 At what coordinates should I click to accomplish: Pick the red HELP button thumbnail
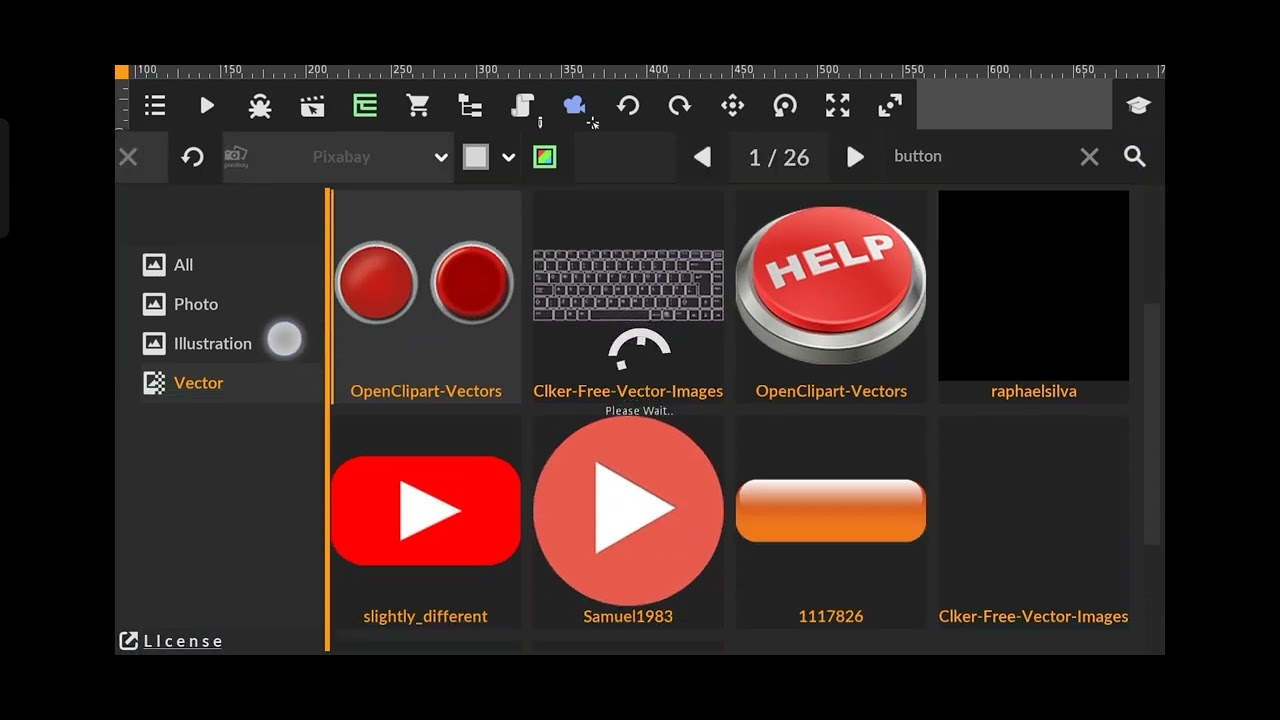[831, 285]
